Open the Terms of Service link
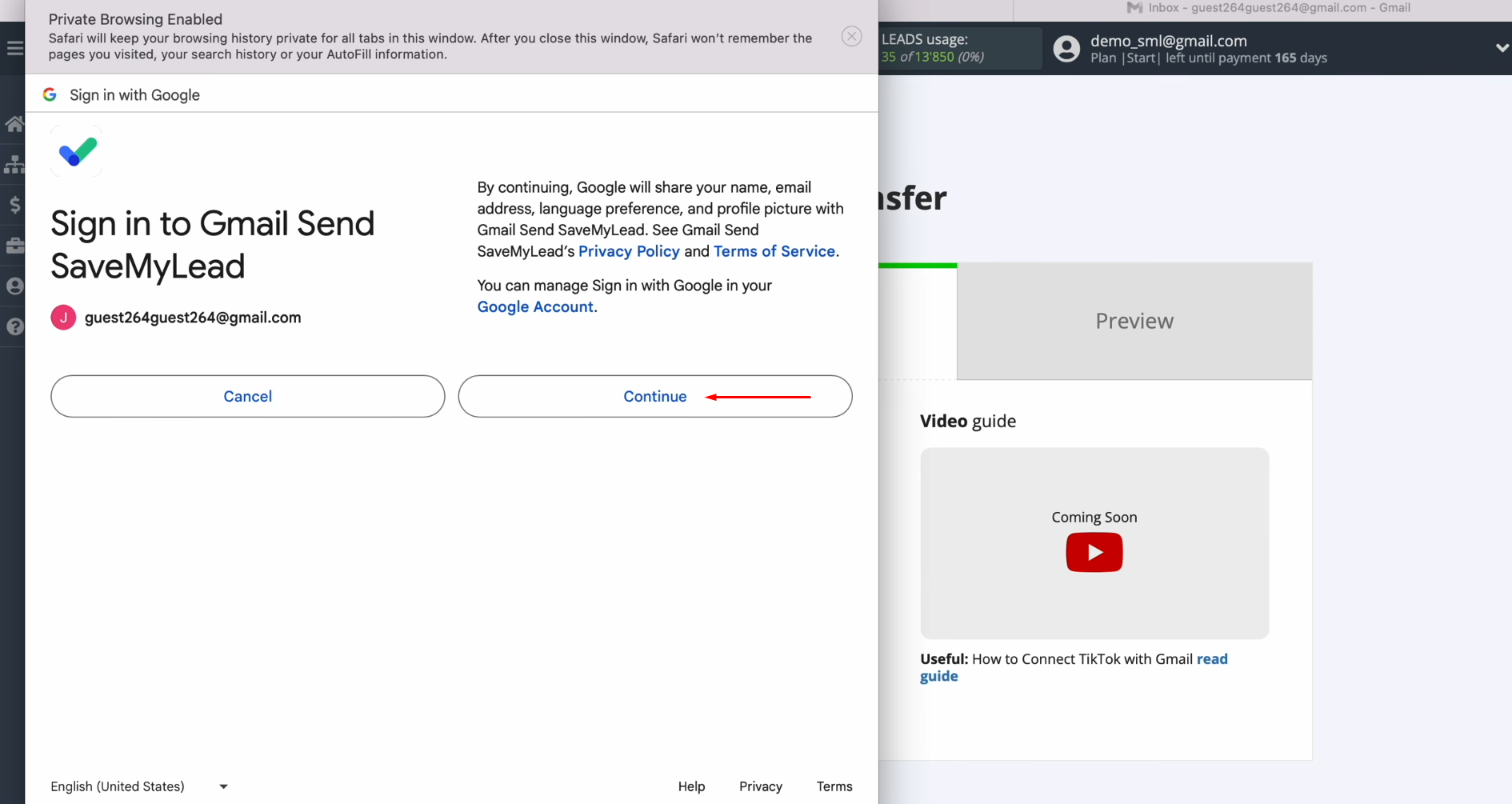The image size is (1512, 804). point(774,251)
